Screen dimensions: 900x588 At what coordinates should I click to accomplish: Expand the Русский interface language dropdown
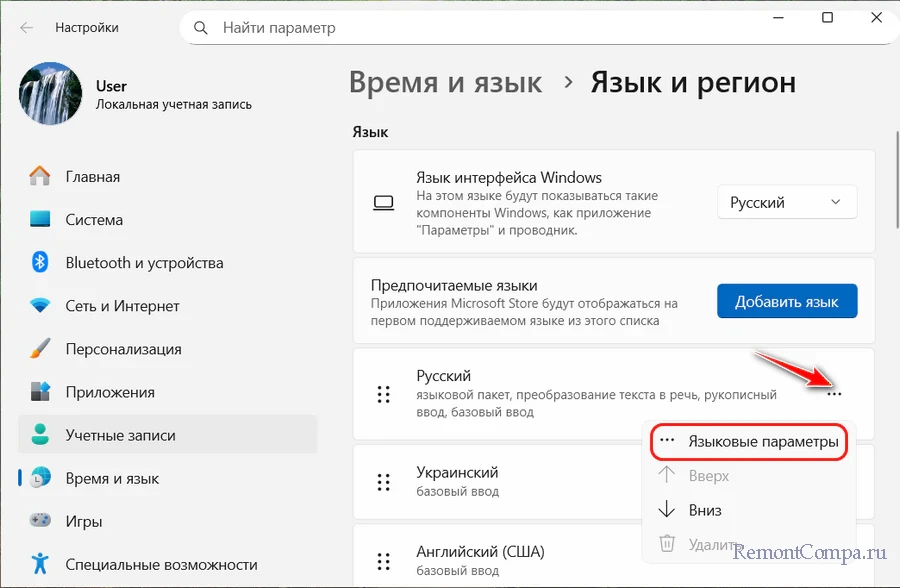click(x=787, y=203)
